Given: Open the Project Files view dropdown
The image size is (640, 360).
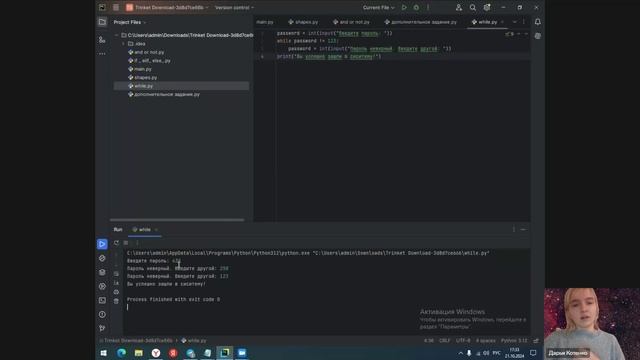Looking at the screenshot, I should click(130, 22).
